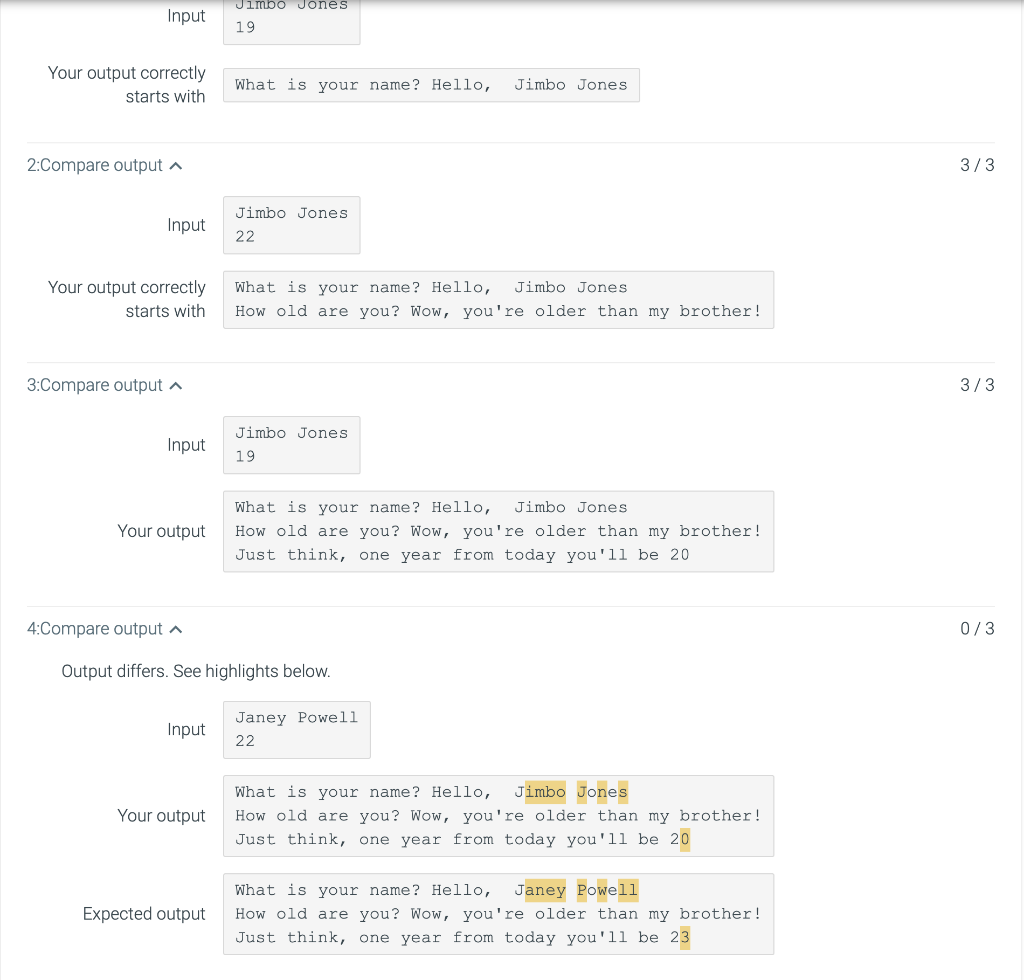
Task: Click the chevron next to 3:Compare output
Action: (x=176, y=385)
